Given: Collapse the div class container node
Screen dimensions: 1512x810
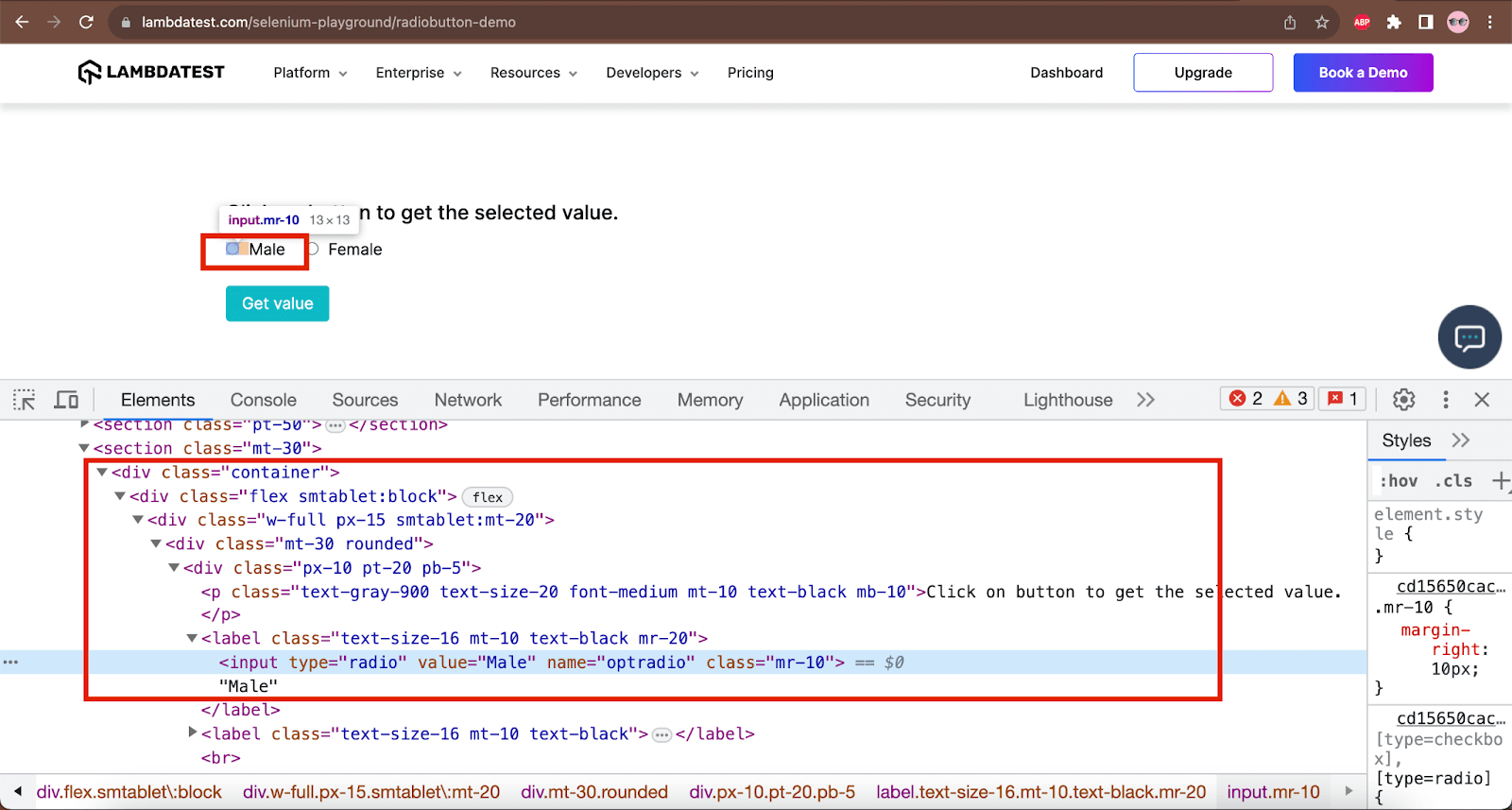Looking at the screenshot, I should 102,473.
